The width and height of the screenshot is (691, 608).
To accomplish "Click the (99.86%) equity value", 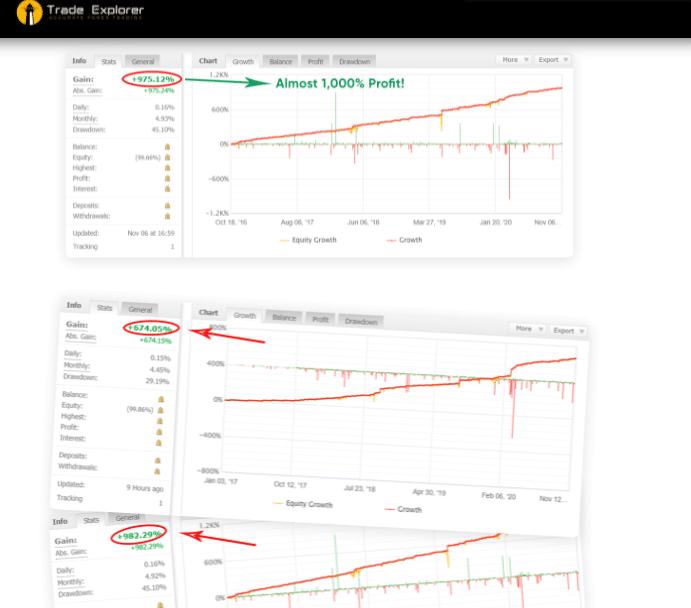I will pos(140,409).
